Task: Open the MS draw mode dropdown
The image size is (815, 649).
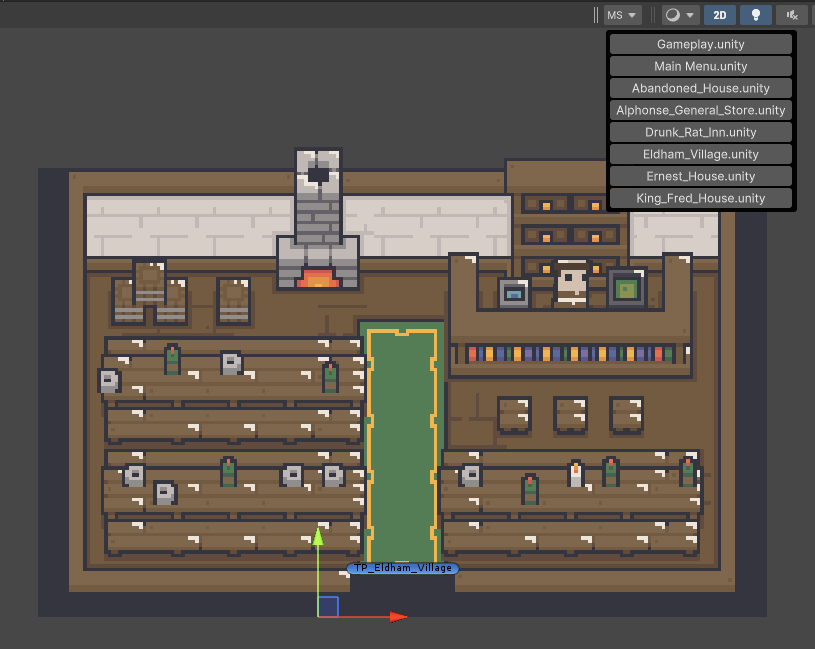Action: (620, 14)
